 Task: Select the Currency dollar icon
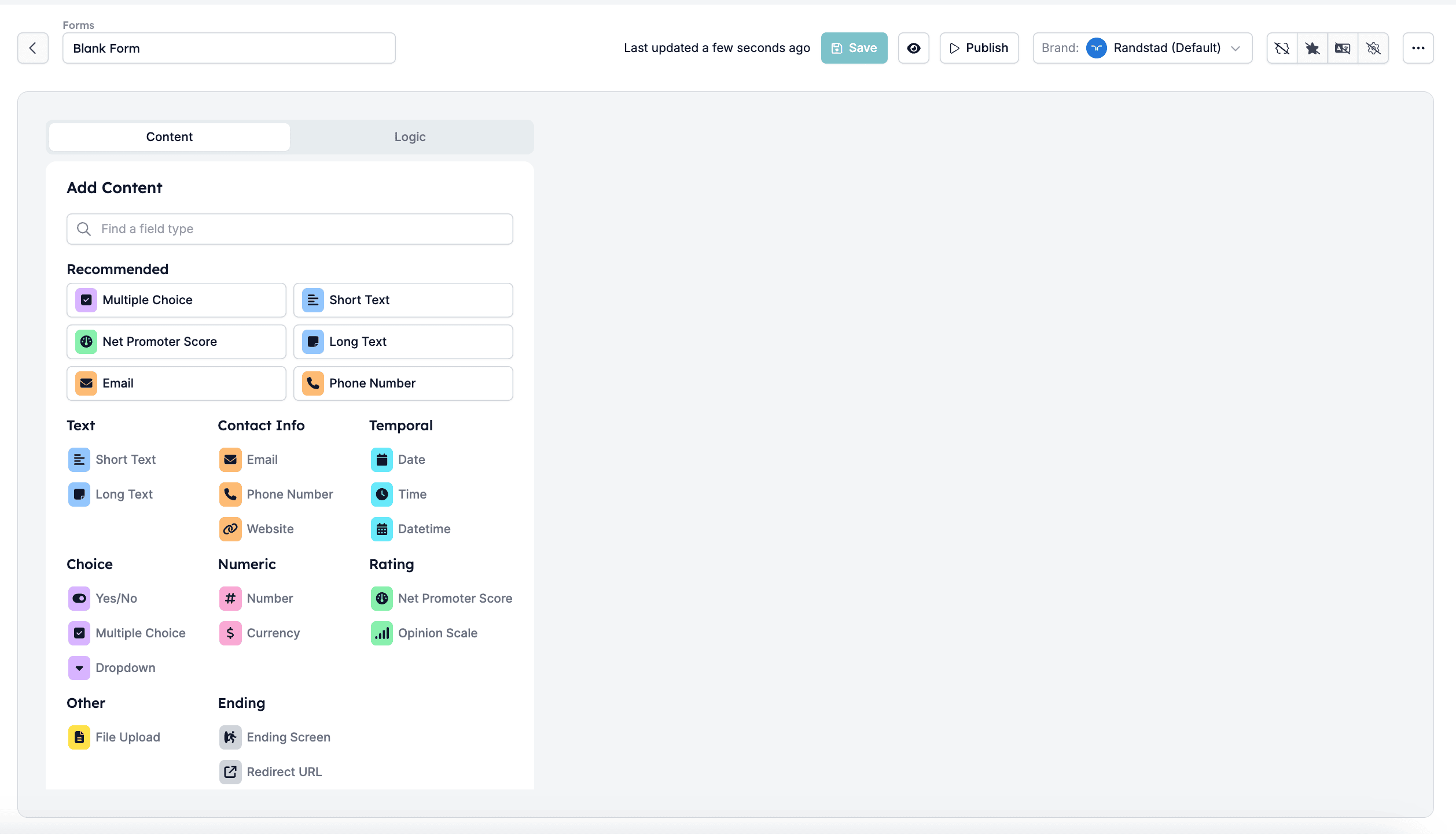[x=230, y=633]
